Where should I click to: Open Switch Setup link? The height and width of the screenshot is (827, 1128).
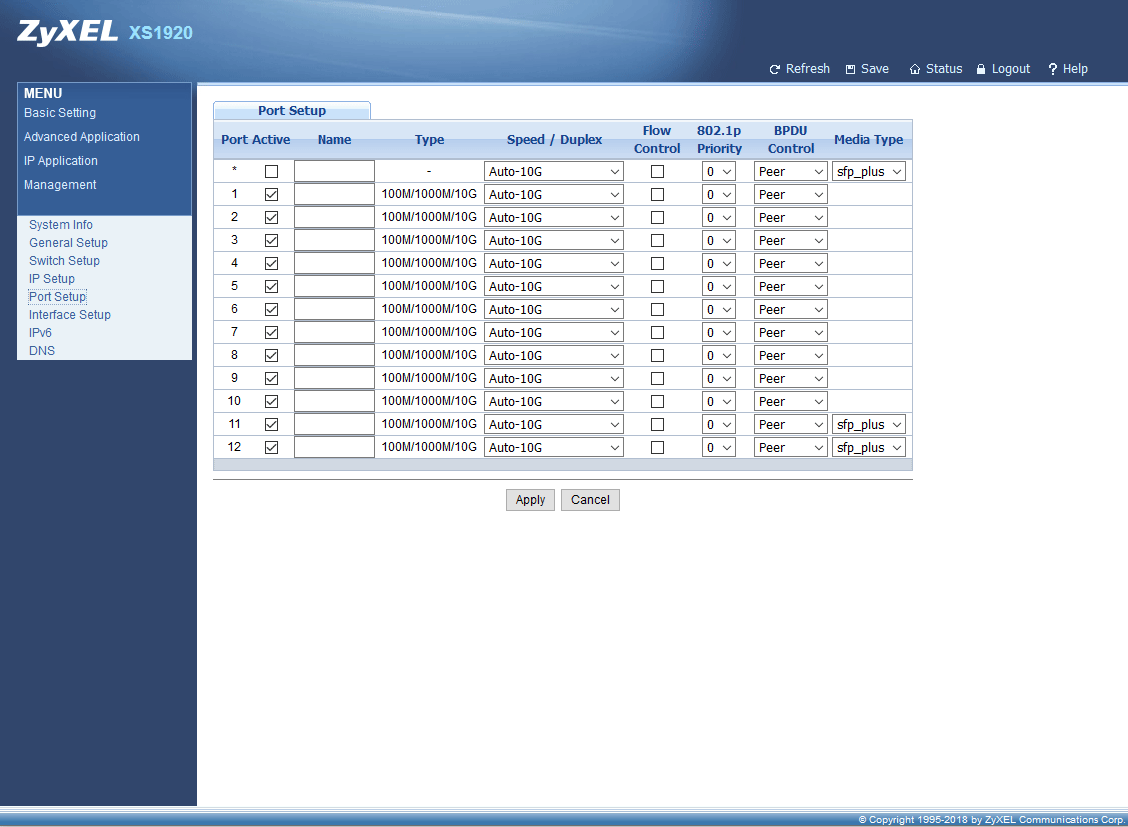coord(64,261)
